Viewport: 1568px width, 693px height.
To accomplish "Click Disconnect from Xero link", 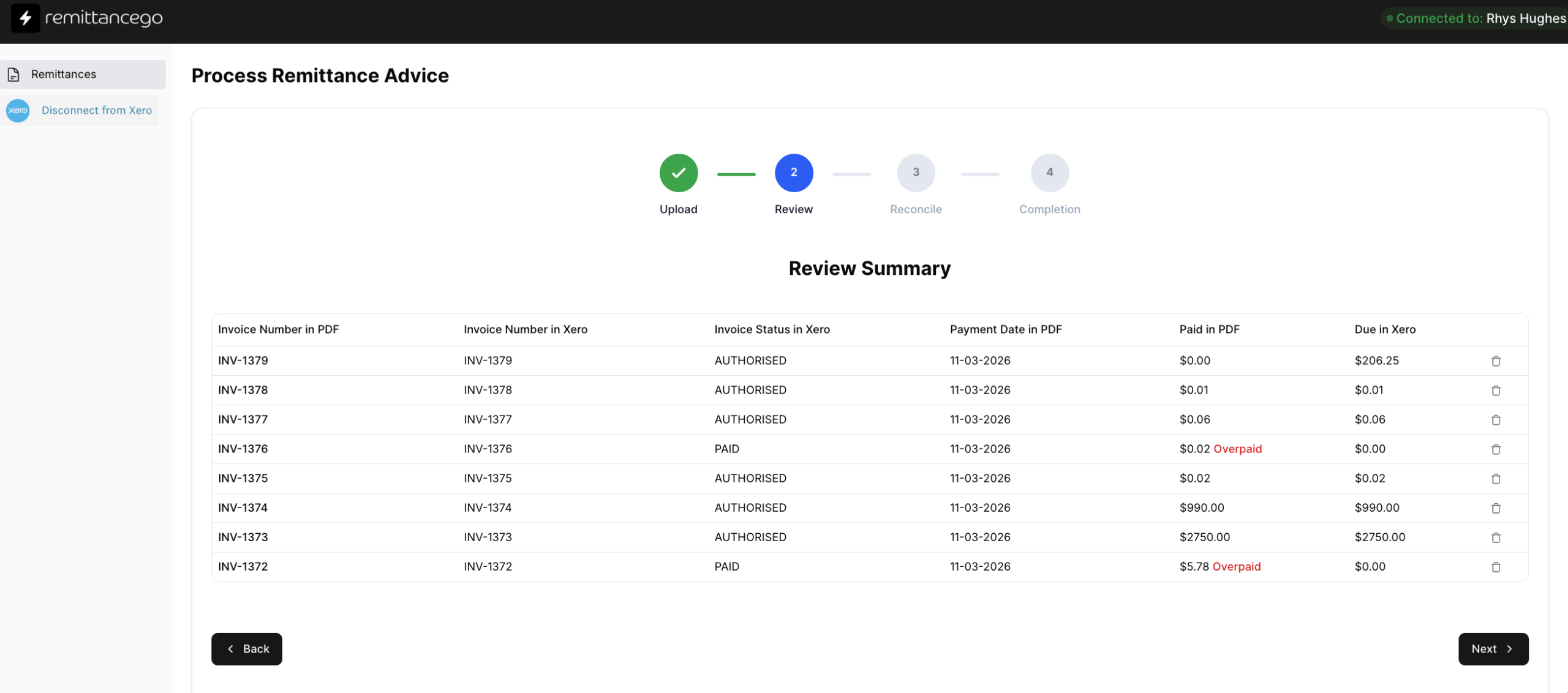I will click(97, 111).
